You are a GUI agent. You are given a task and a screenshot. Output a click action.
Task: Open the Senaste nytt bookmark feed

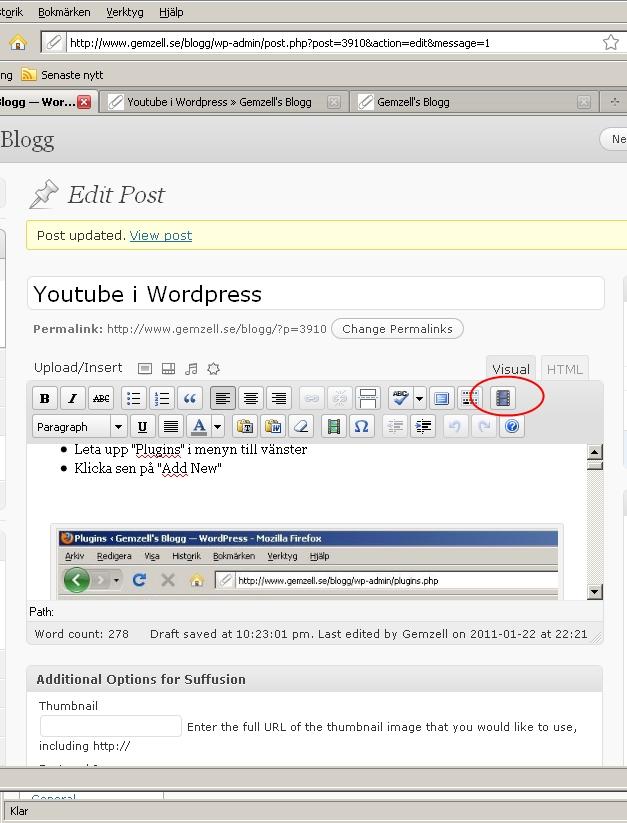click(x=62, y=75)
